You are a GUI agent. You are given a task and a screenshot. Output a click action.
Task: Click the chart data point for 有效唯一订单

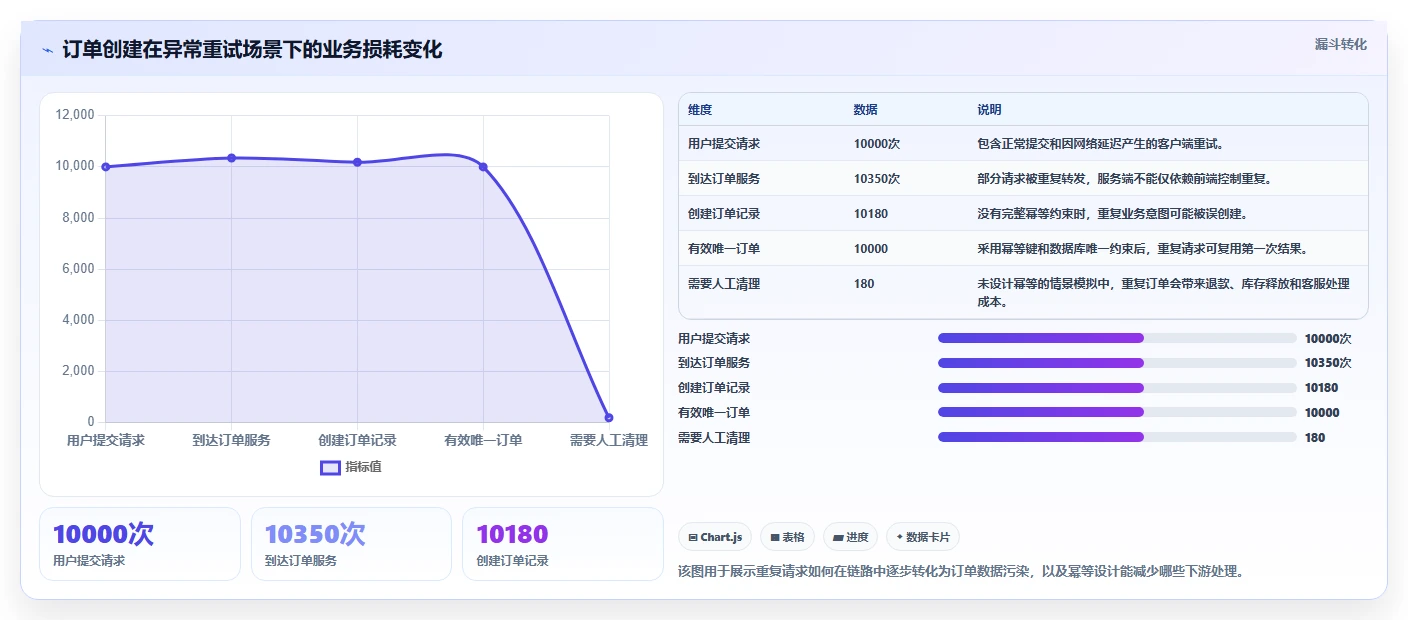483,167
